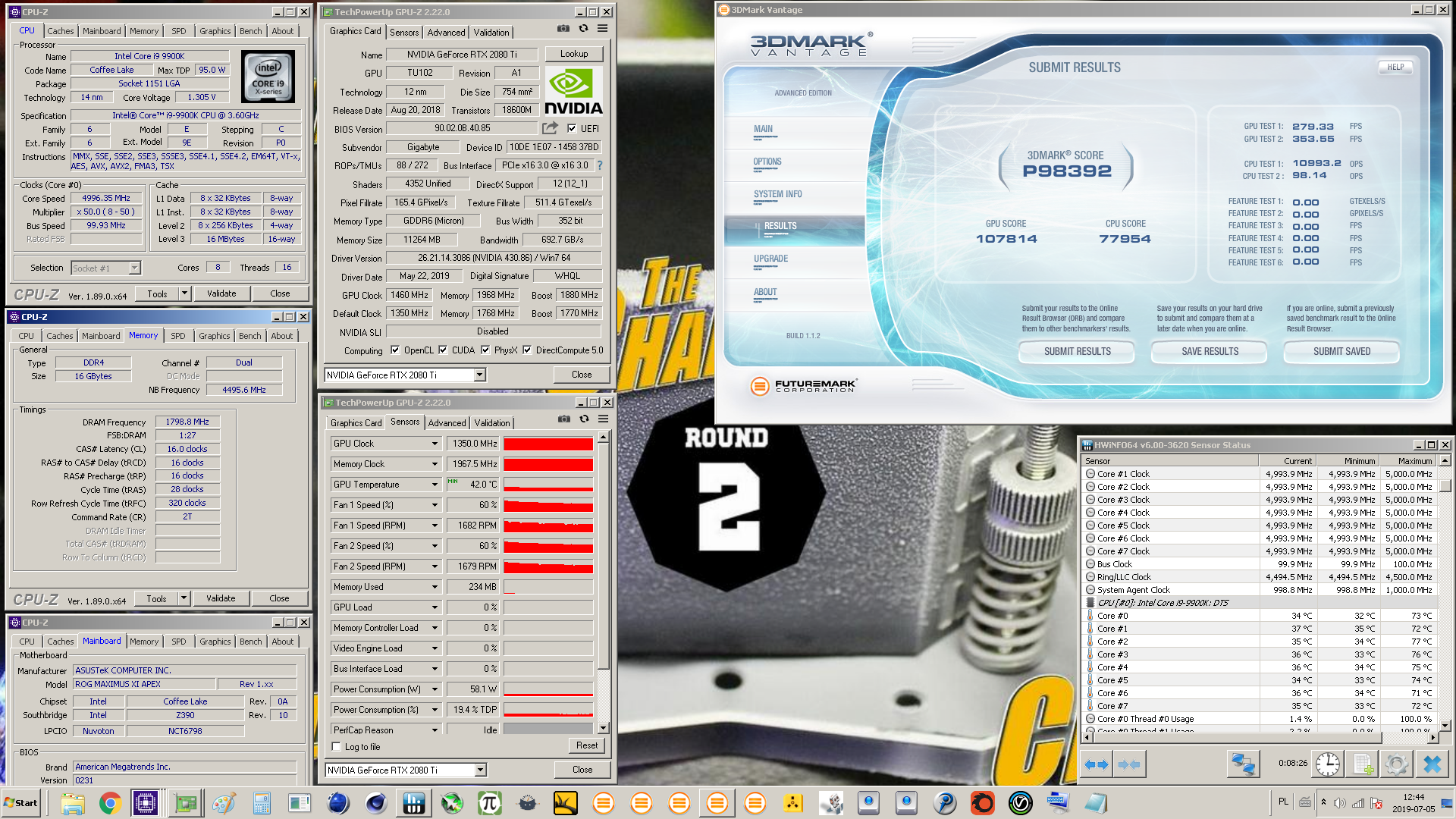Open the Paint palette icon in taskbar
The height and width of the screenshot is (819, 1456).
pyautogui.click(x=224, y=803)
